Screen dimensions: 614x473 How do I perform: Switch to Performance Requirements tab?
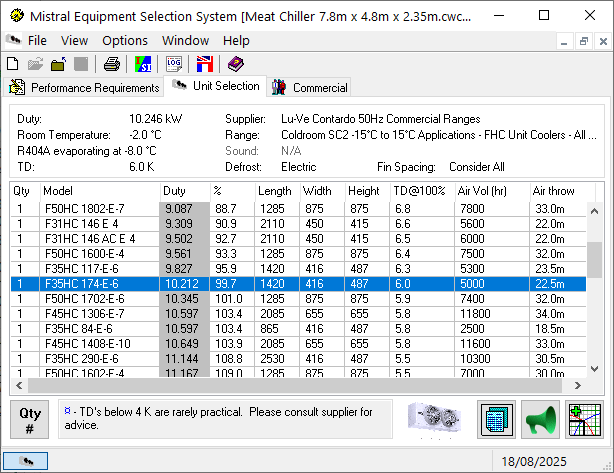click(84, 87)
